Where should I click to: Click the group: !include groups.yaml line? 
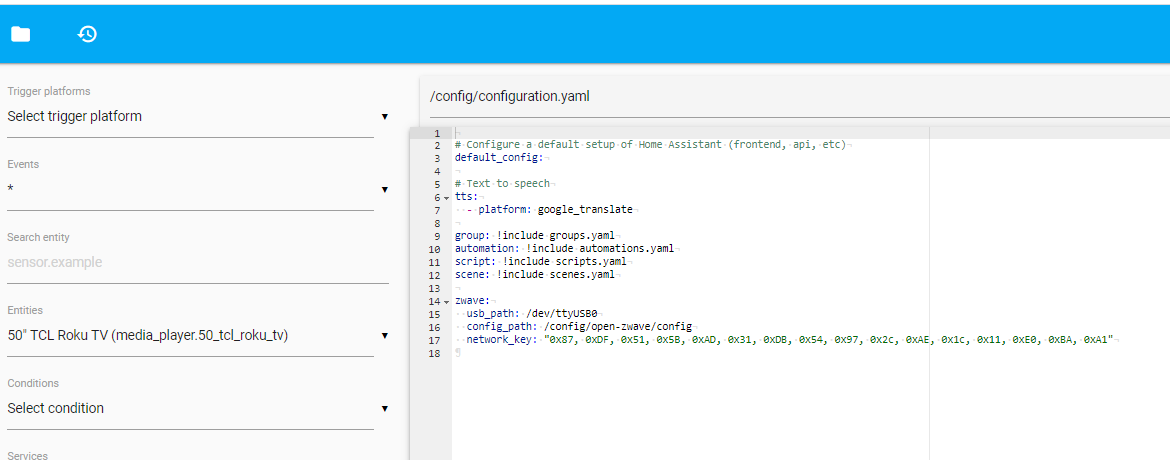[x=534, y=236]
